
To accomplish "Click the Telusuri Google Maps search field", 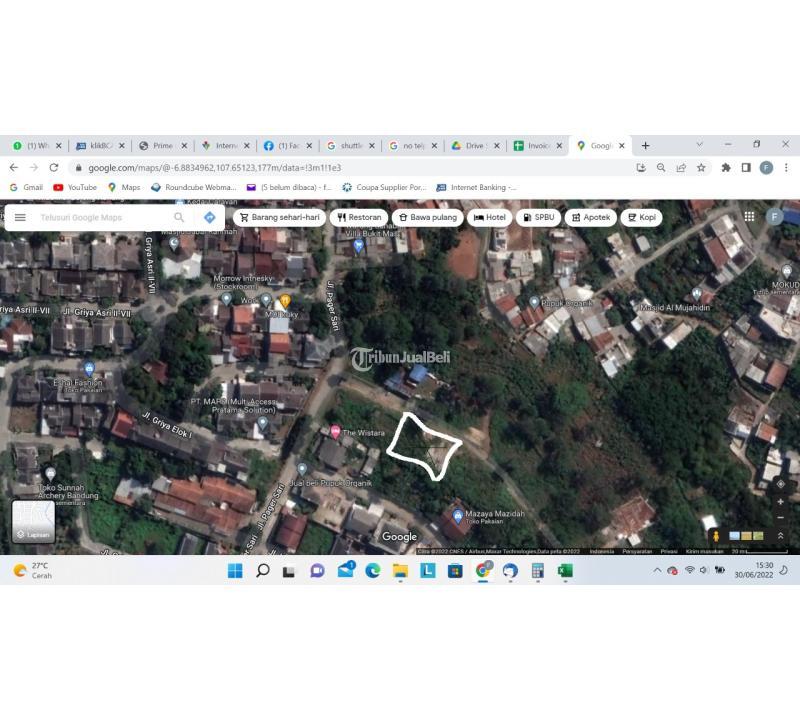I will coord(100,217).
